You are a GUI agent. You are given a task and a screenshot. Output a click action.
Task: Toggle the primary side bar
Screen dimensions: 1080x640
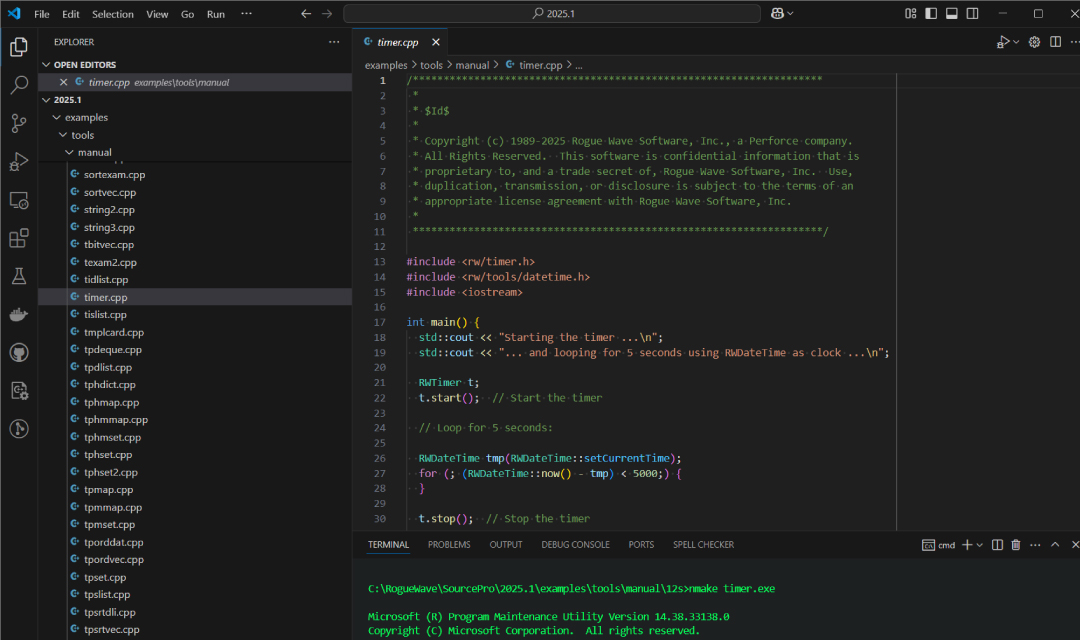[x=931, y=14]
